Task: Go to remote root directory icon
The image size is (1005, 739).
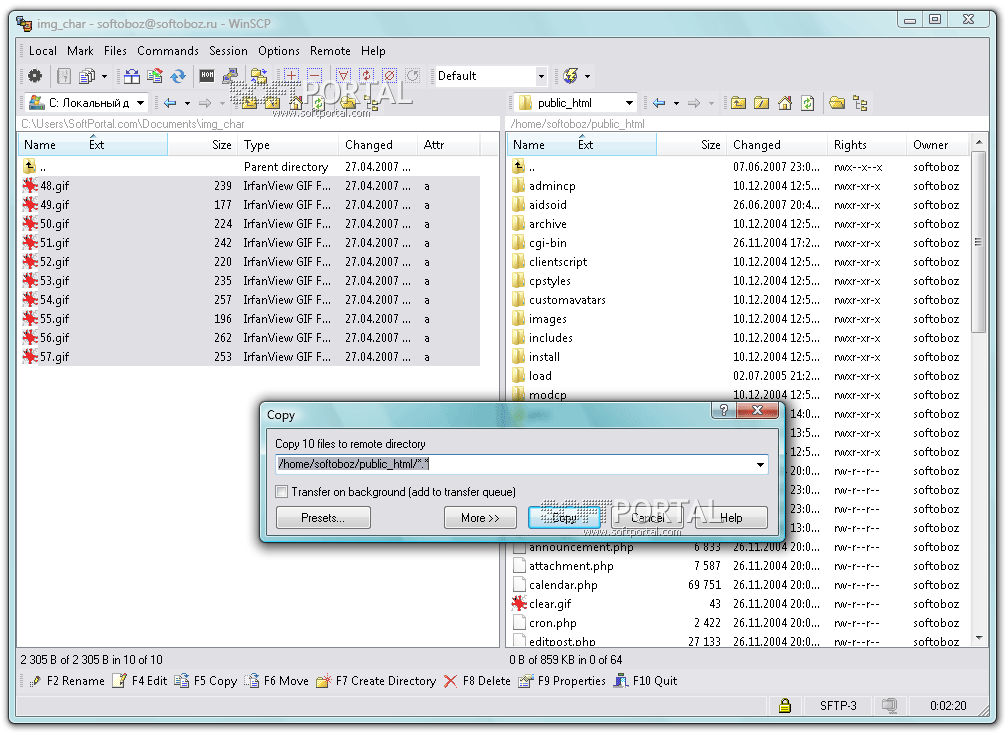Action: [x=761, y=103]
